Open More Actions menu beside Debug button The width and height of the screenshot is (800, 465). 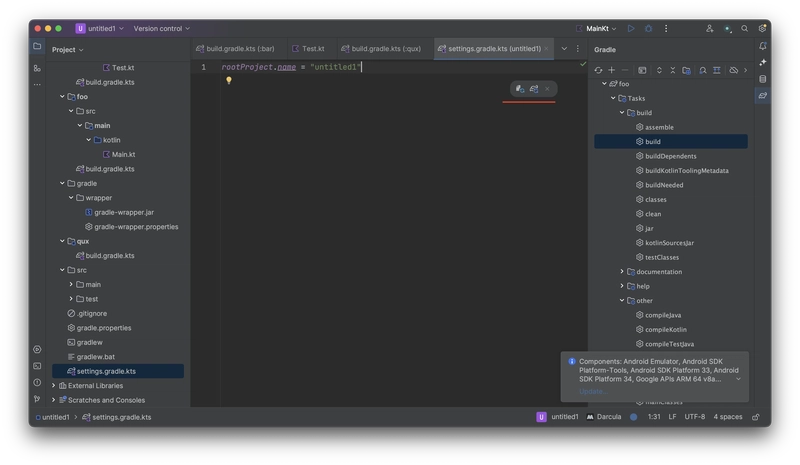(x=666, y=29)
